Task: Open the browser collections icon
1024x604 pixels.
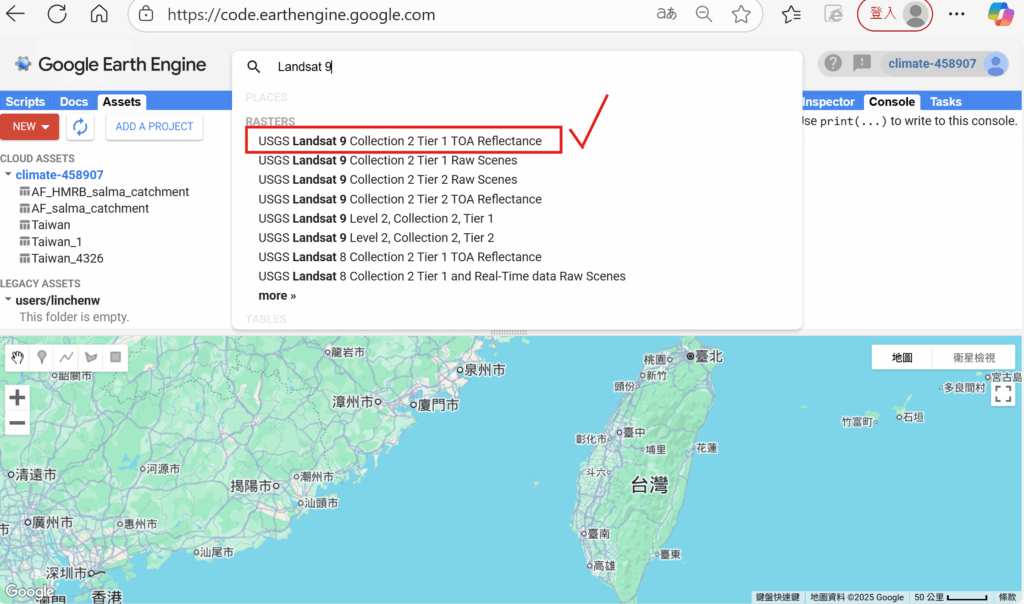Action: [833, 14]
